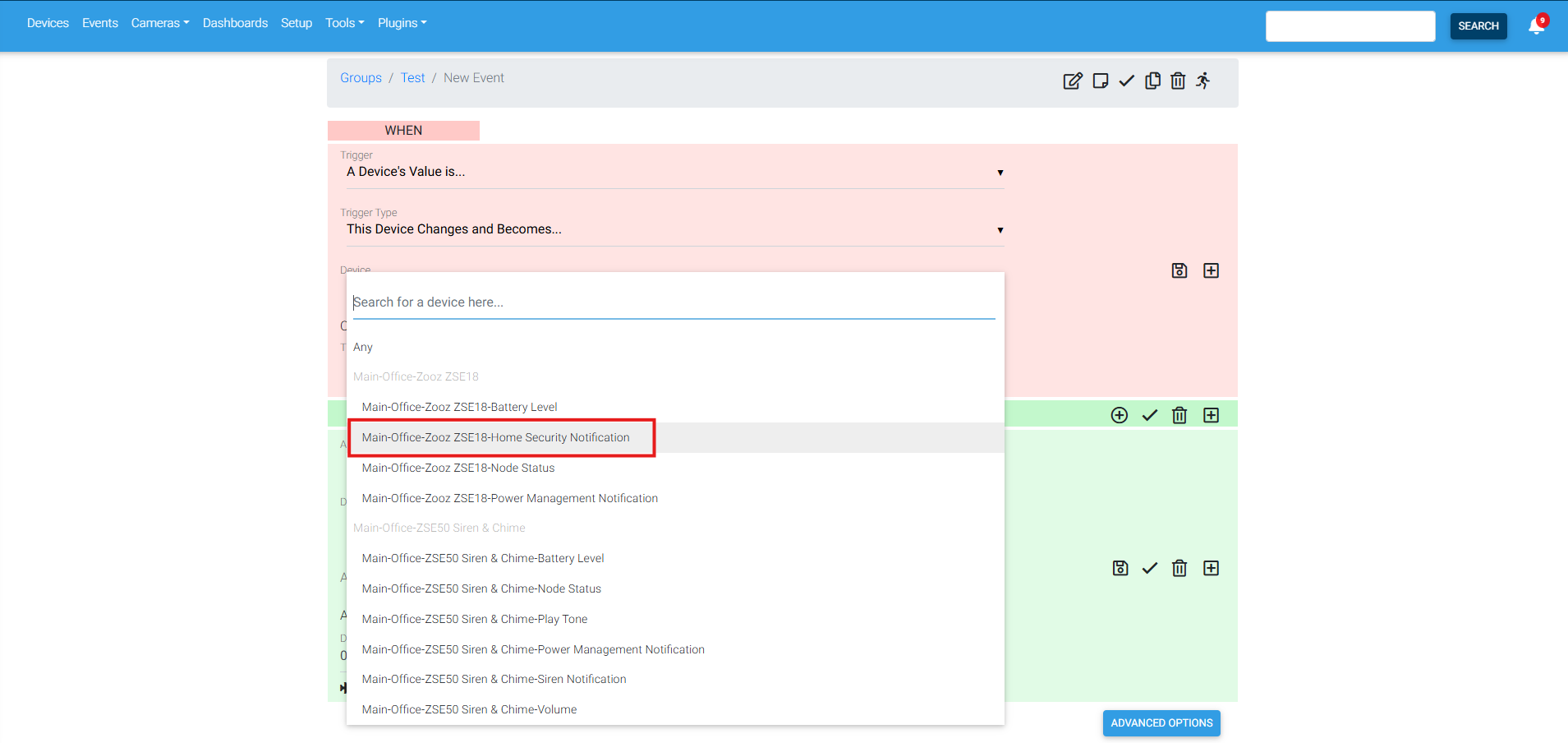Select Main-Office-Zooz ZSE18-Power Management Notification
The image size is (1568, 743).
pyautogui.click(x=675, y=498)
